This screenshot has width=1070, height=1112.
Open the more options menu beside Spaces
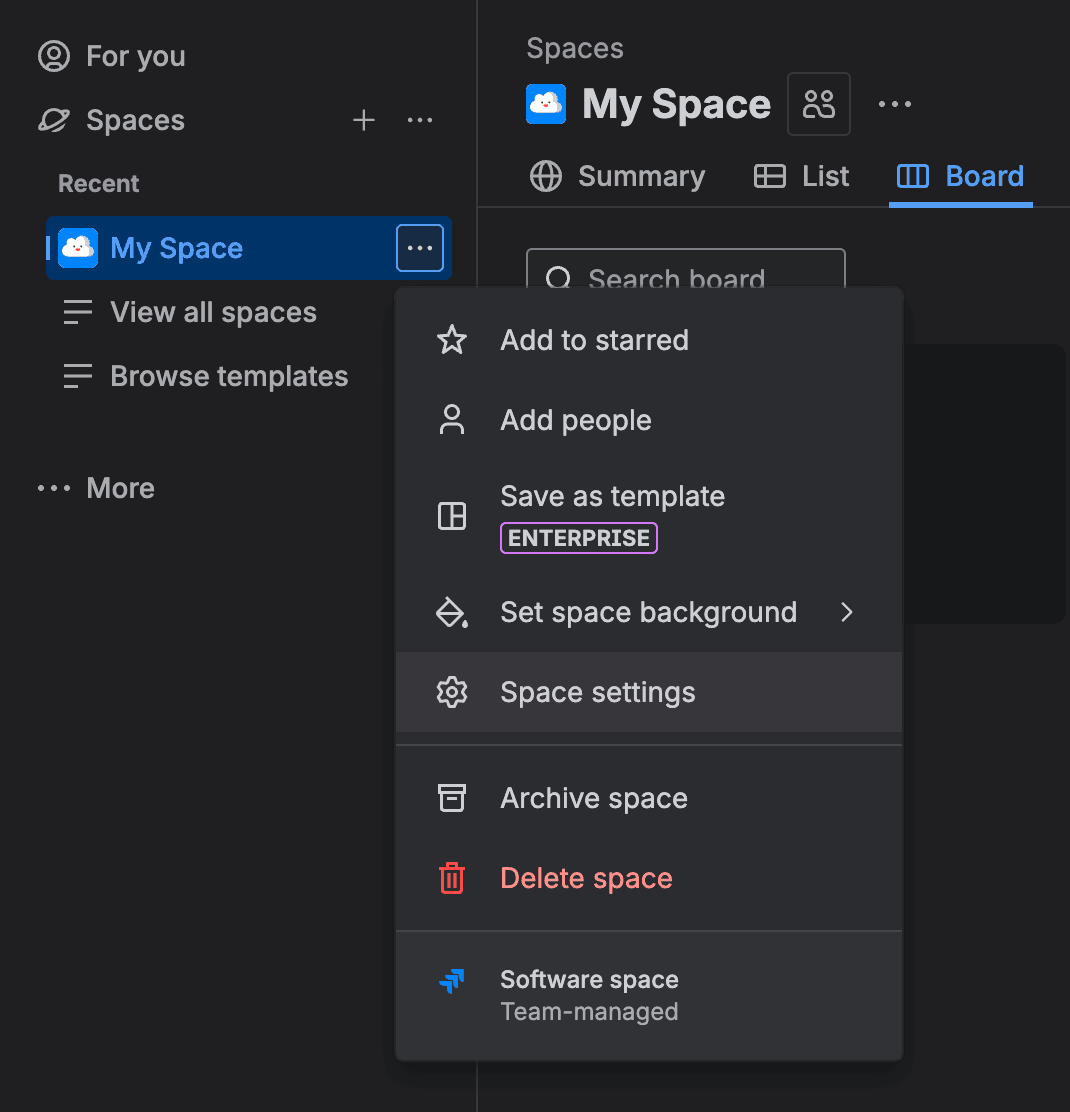click(419, 120)
